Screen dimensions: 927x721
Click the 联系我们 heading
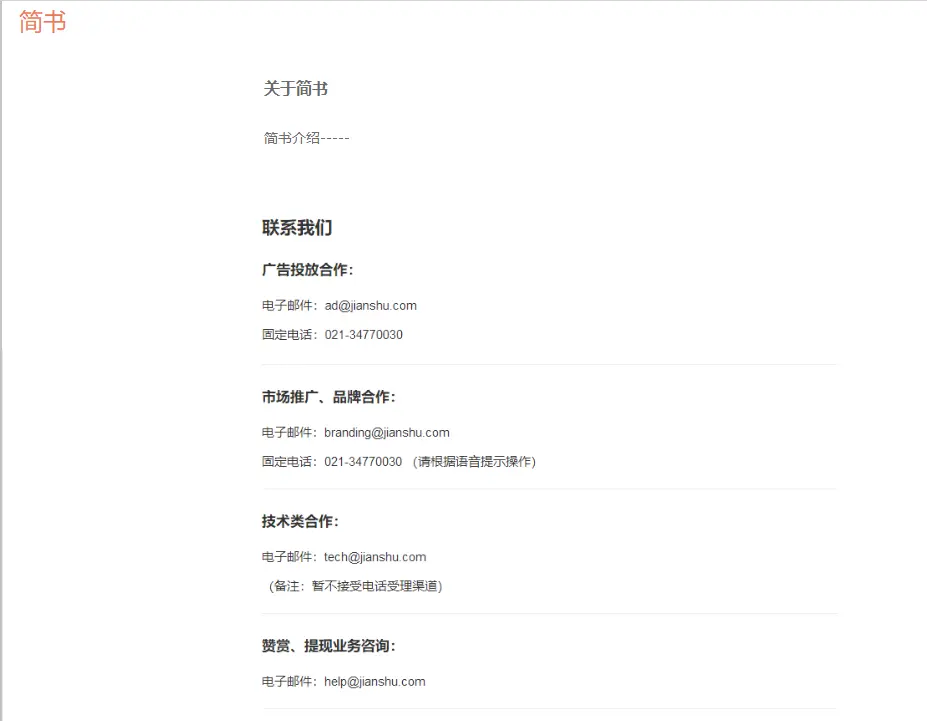coord(297,228)
